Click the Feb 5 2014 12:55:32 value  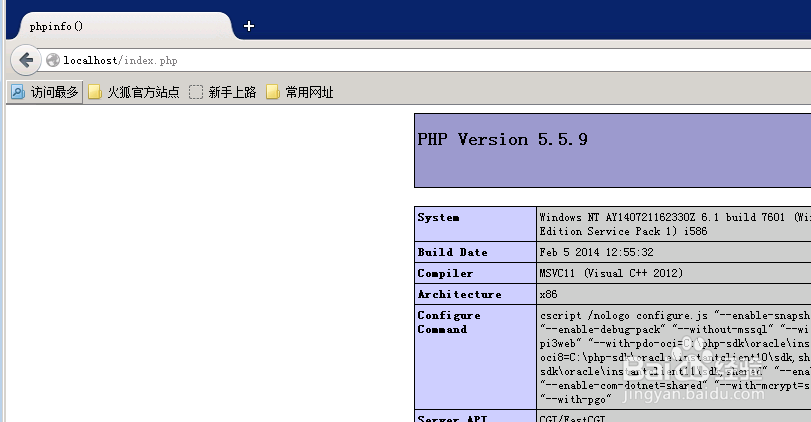[596, 252]
